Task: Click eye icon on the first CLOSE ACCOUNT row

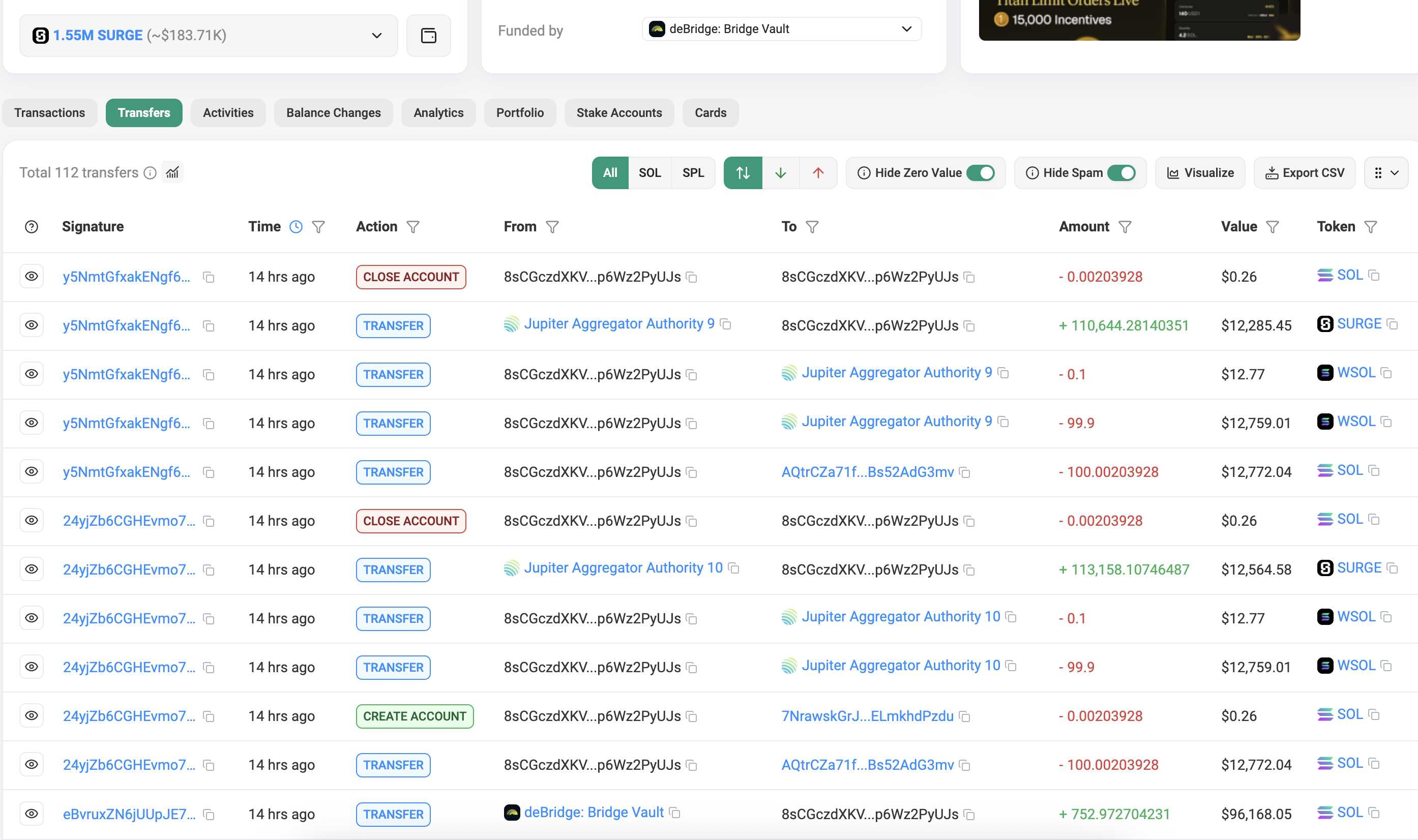Action: [x=32, y=276]
